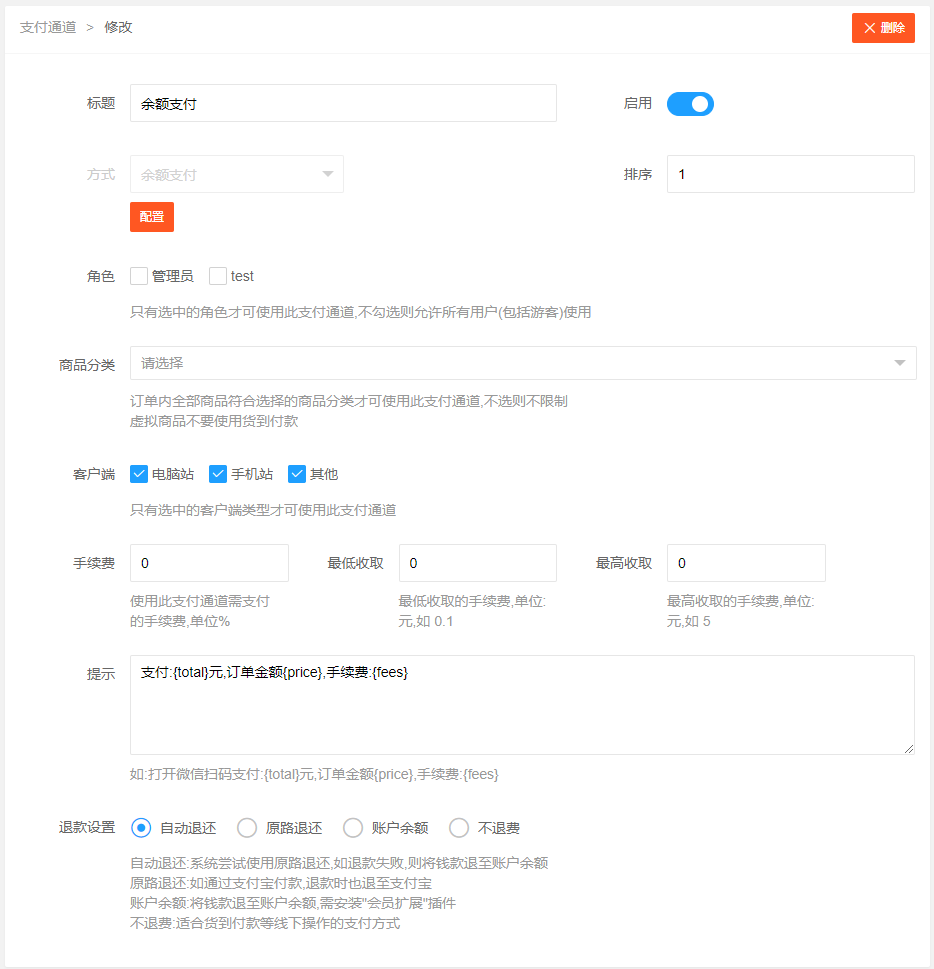Click the red 删除 delete button
The height and width of the screenshot is (969, 934).
coord(883,28)
